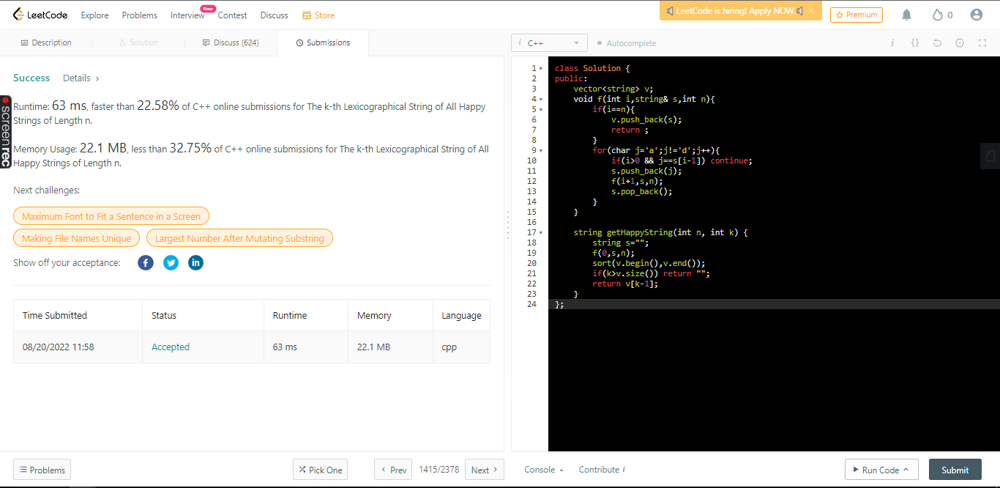Open the Accepted submission link
This screenshot has width=1000, height=488.
[170, 347]
